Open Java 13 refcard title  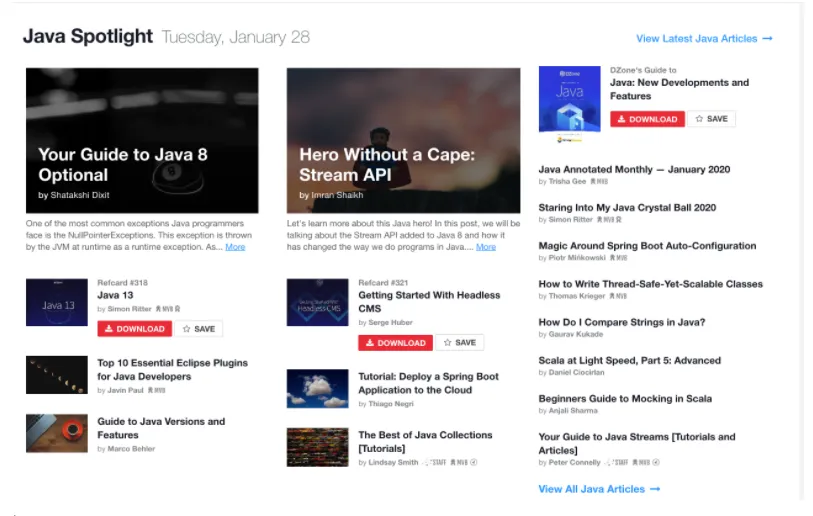[115, 295]
